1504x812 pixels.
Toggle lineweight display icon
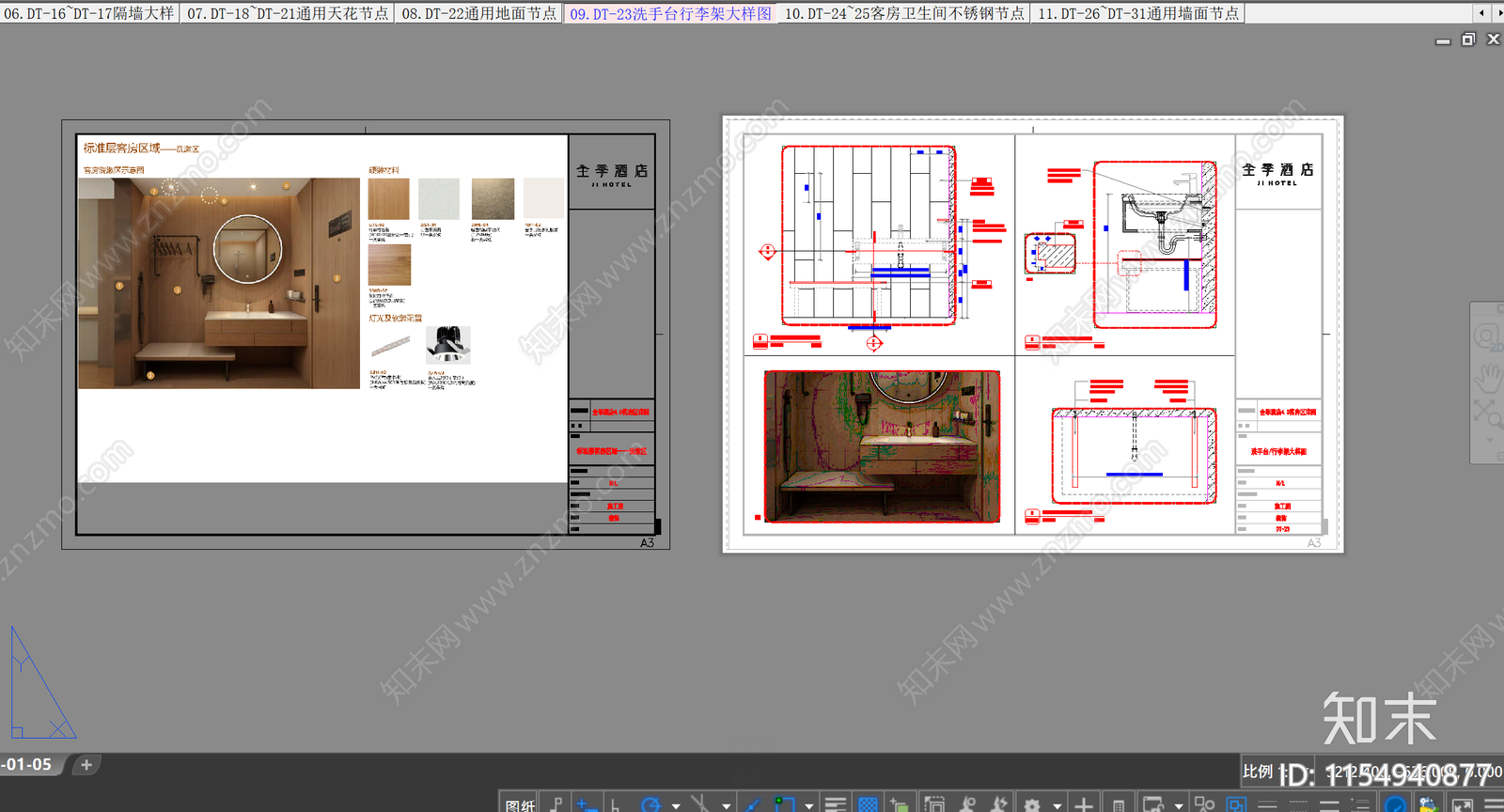[x=835, y=804]
